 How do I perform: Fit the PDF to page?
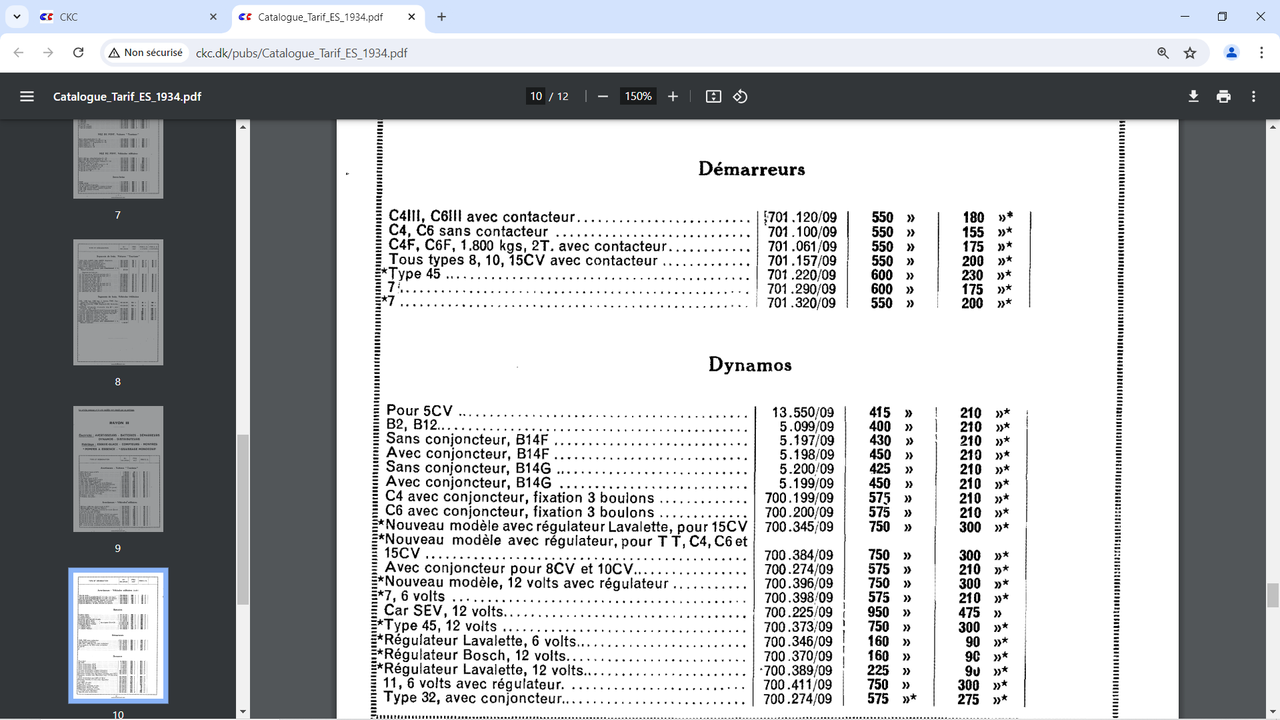[x=713, y=96]
